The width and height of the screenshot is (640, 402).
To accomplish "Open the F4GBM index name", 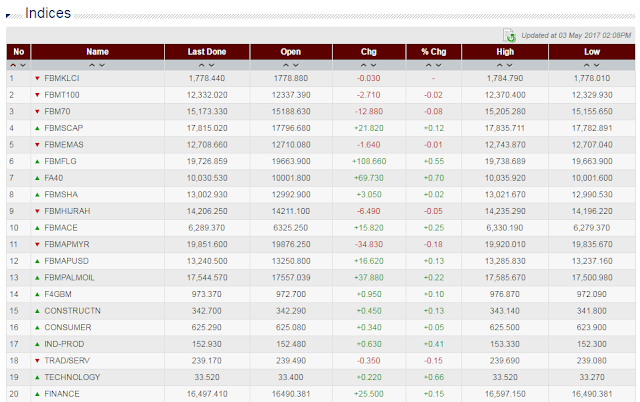I will click(x=58, y=294).
